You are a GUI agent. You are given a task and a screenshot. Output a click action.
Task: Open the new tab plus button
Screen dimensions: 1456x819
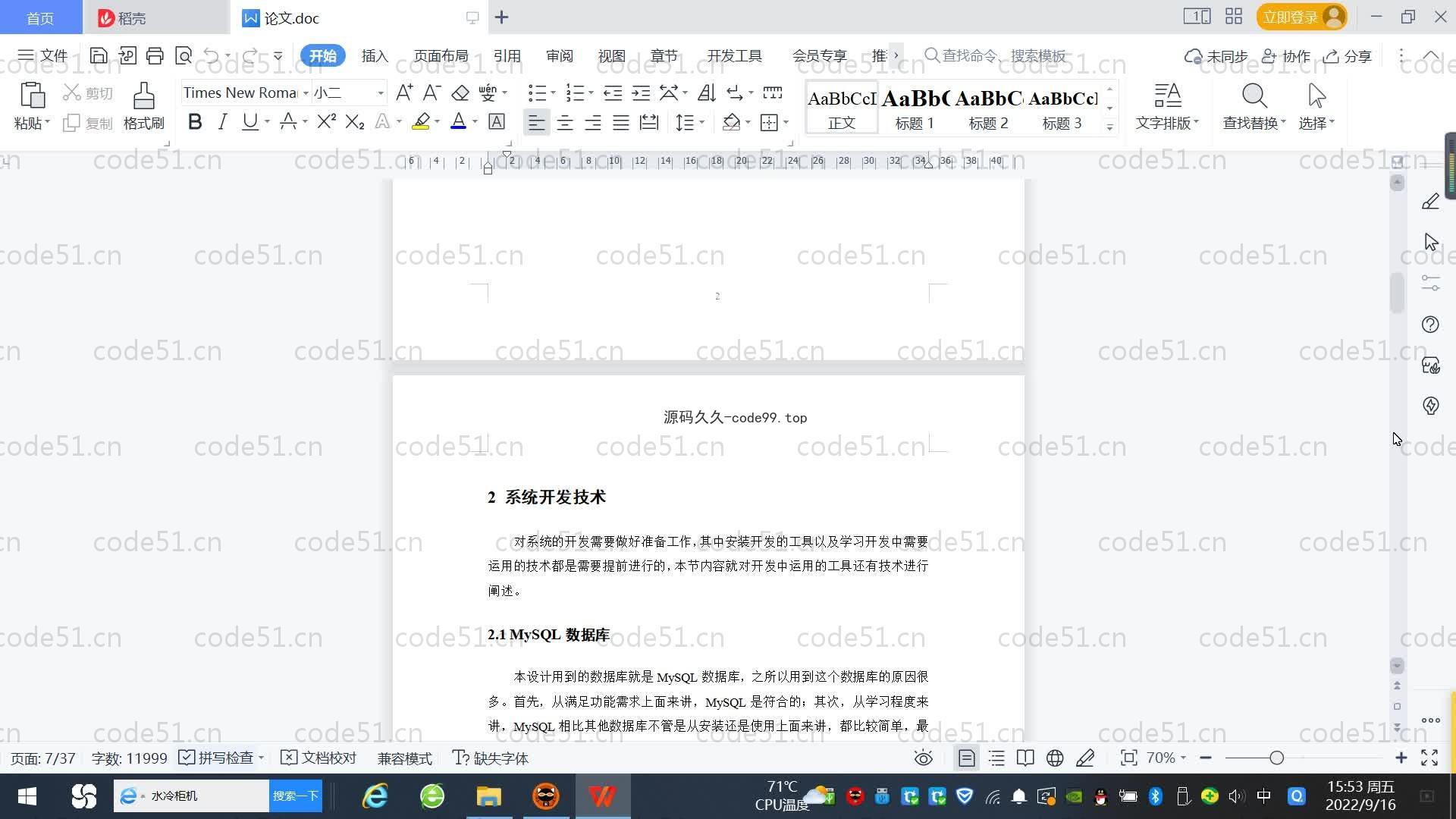pyautogui.click(x=501, y=17)
